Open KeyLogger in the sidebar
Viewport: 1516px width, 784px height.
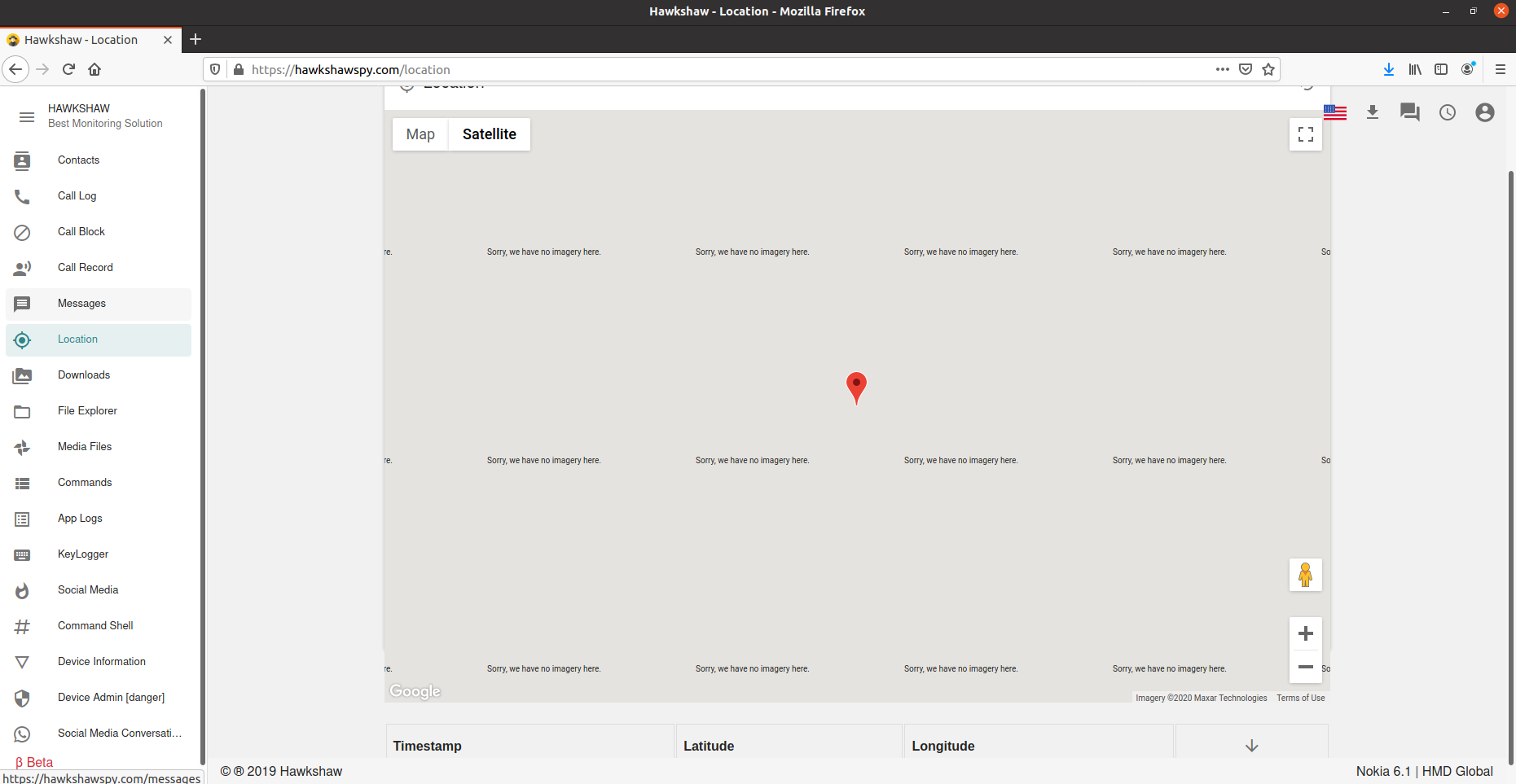click(x=99, y=554)
